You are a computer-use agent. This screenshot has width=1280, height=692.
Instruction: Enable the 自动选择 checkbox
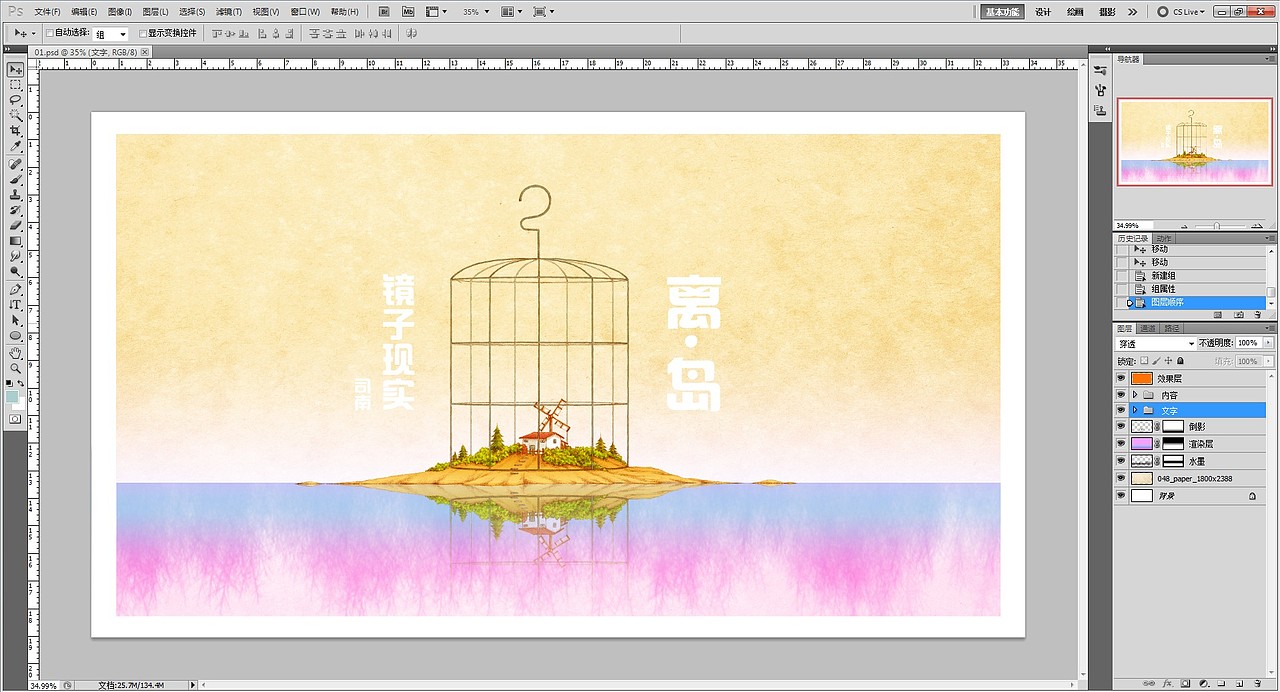tap(50, 33)
